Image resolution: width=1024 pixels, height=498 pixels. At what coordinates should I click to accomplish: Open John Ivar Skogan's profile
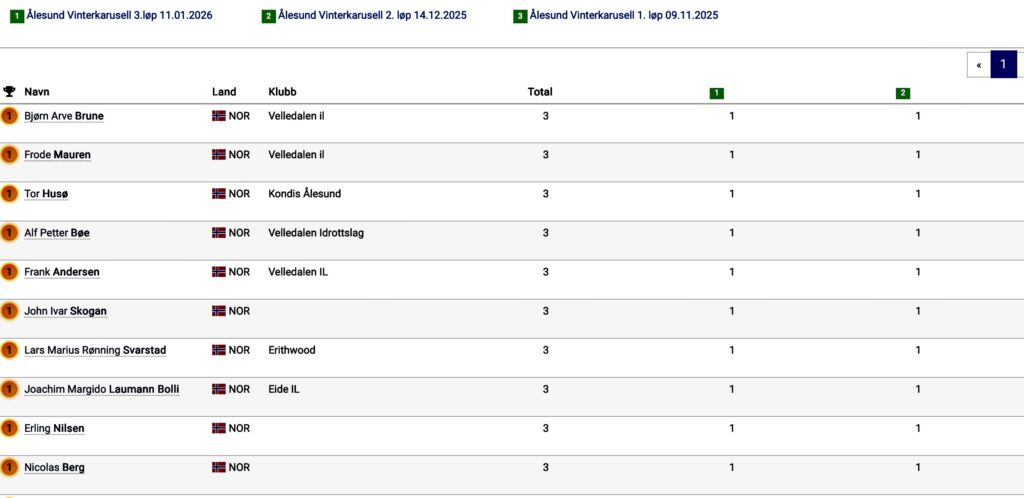pos(65,311)
